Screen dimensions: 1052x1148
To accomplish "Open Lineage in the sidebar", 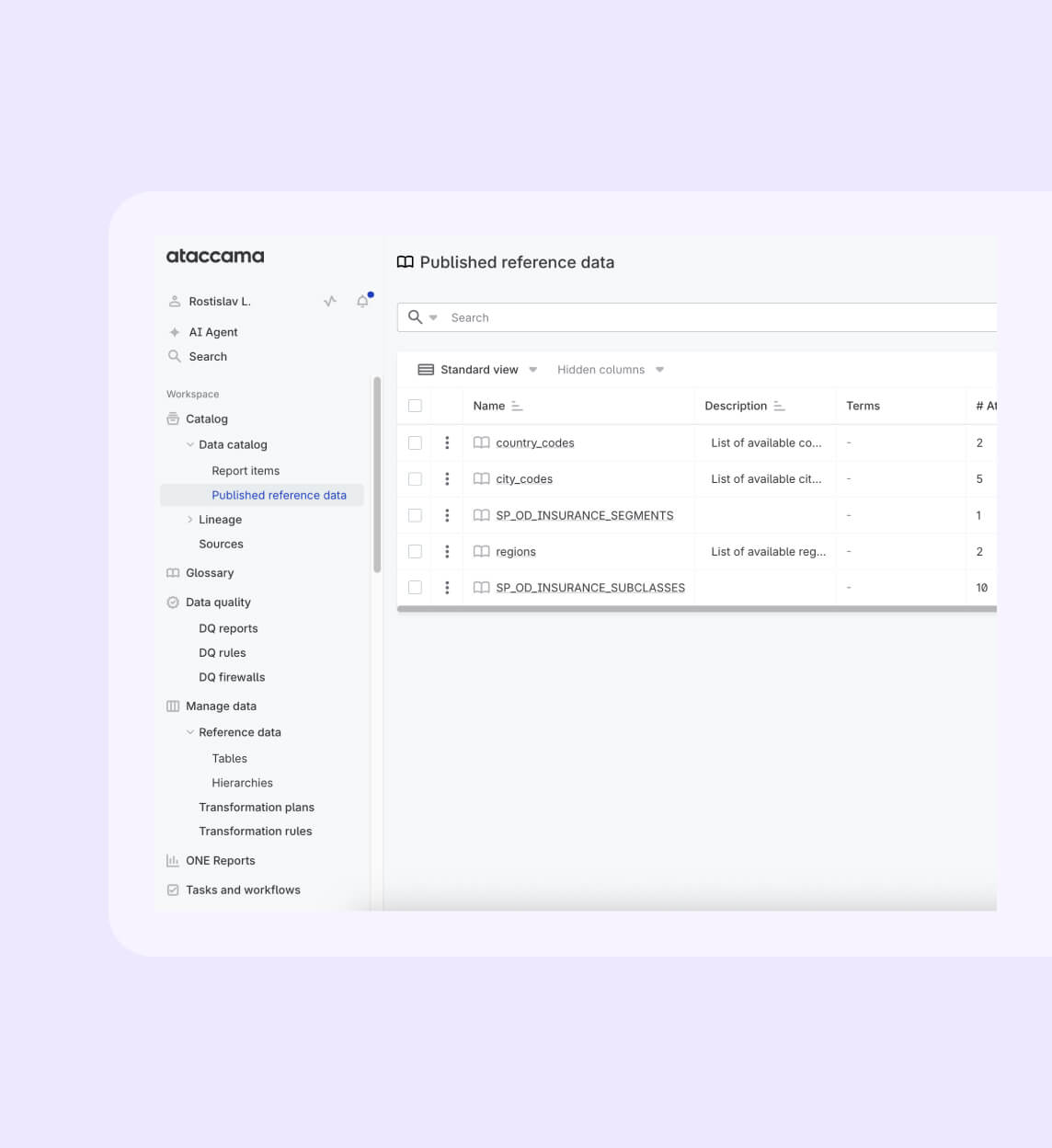I will tap(220, 520).
